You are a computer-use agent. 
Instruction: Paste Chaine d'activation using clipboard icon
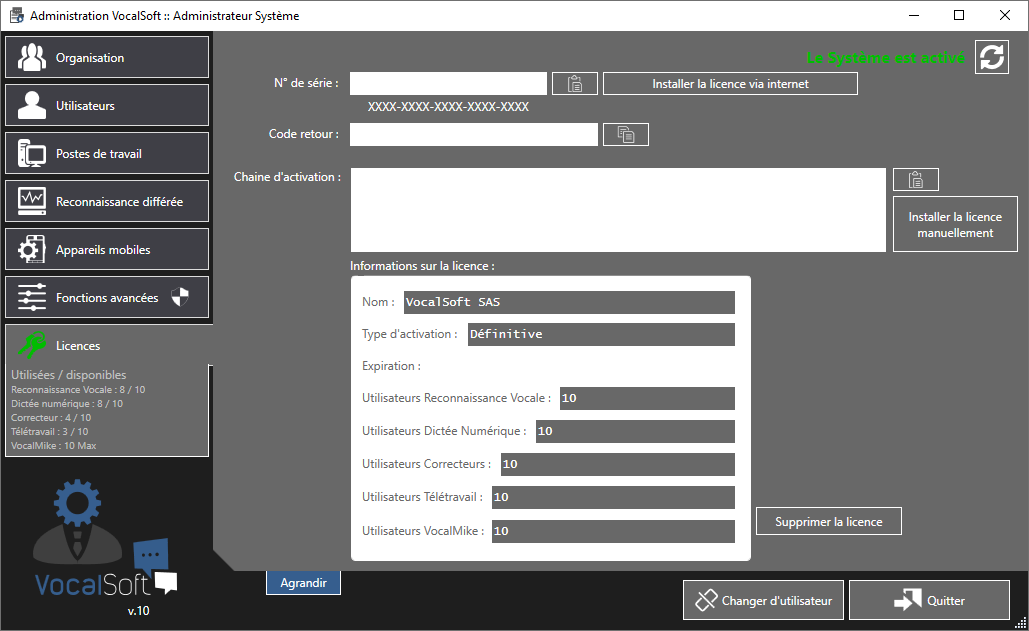(916, 179)
